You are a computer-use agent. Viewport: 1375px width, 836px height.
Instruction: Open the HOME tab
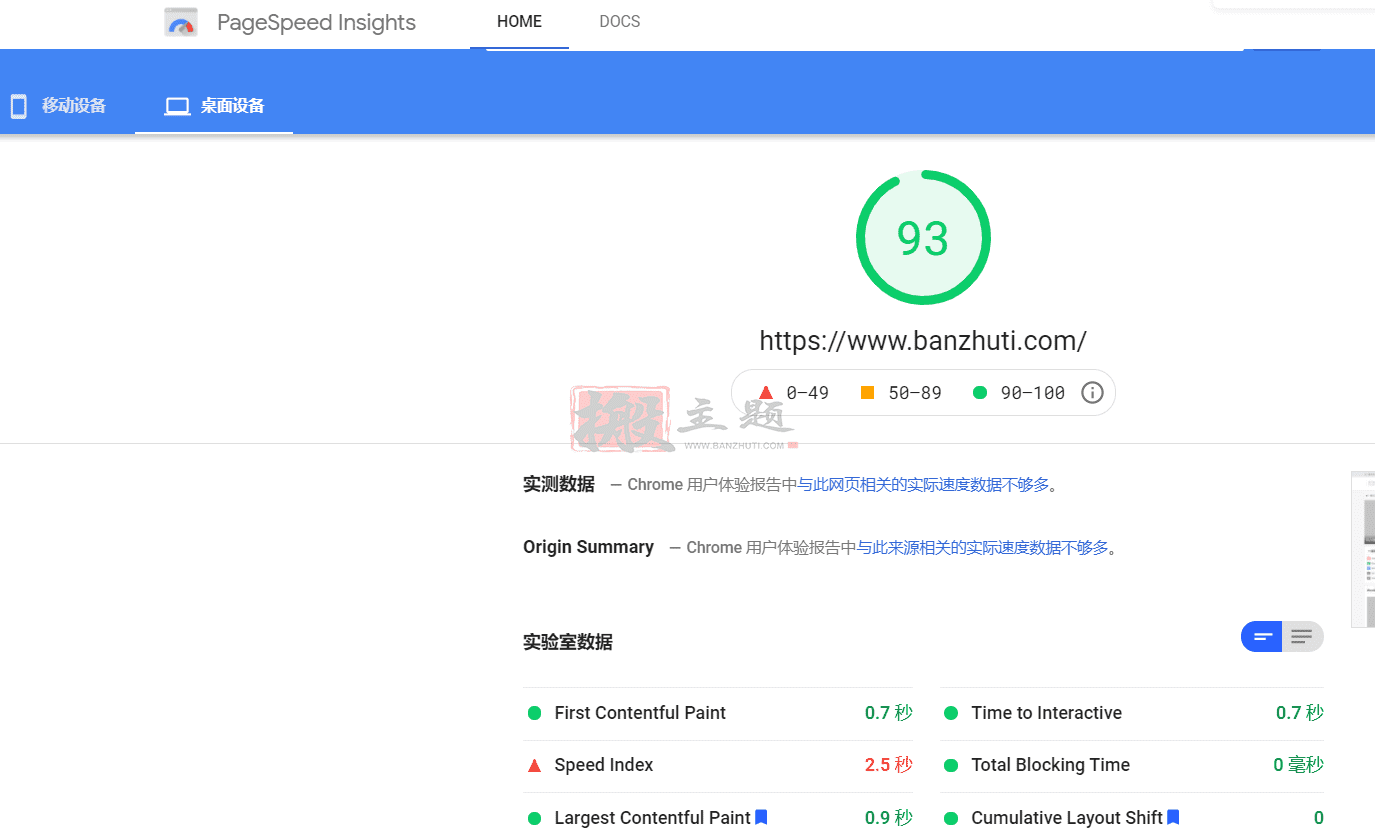(x=519, y=22)
